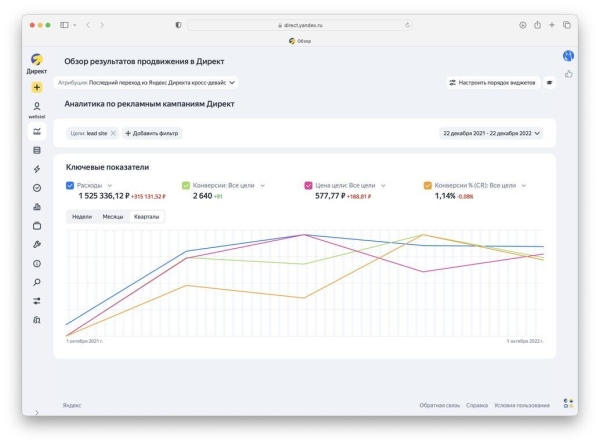Click the yellow plus create button in sidebar

pos(37,88)
